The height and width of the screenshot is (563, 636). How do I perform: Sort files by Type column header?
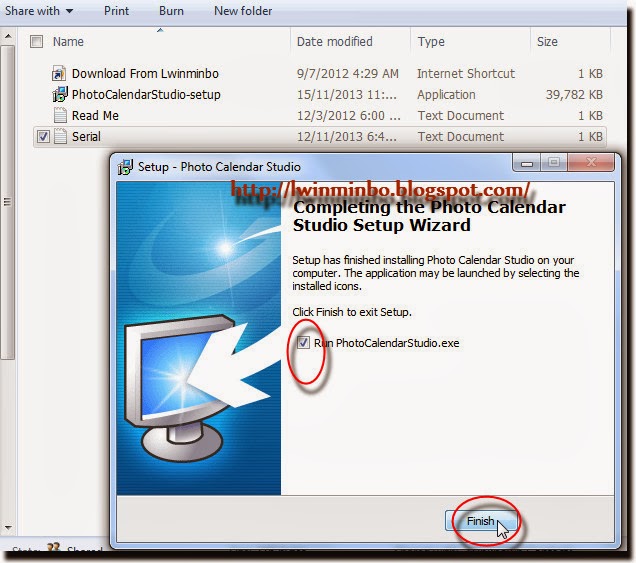tap(431, 41)
